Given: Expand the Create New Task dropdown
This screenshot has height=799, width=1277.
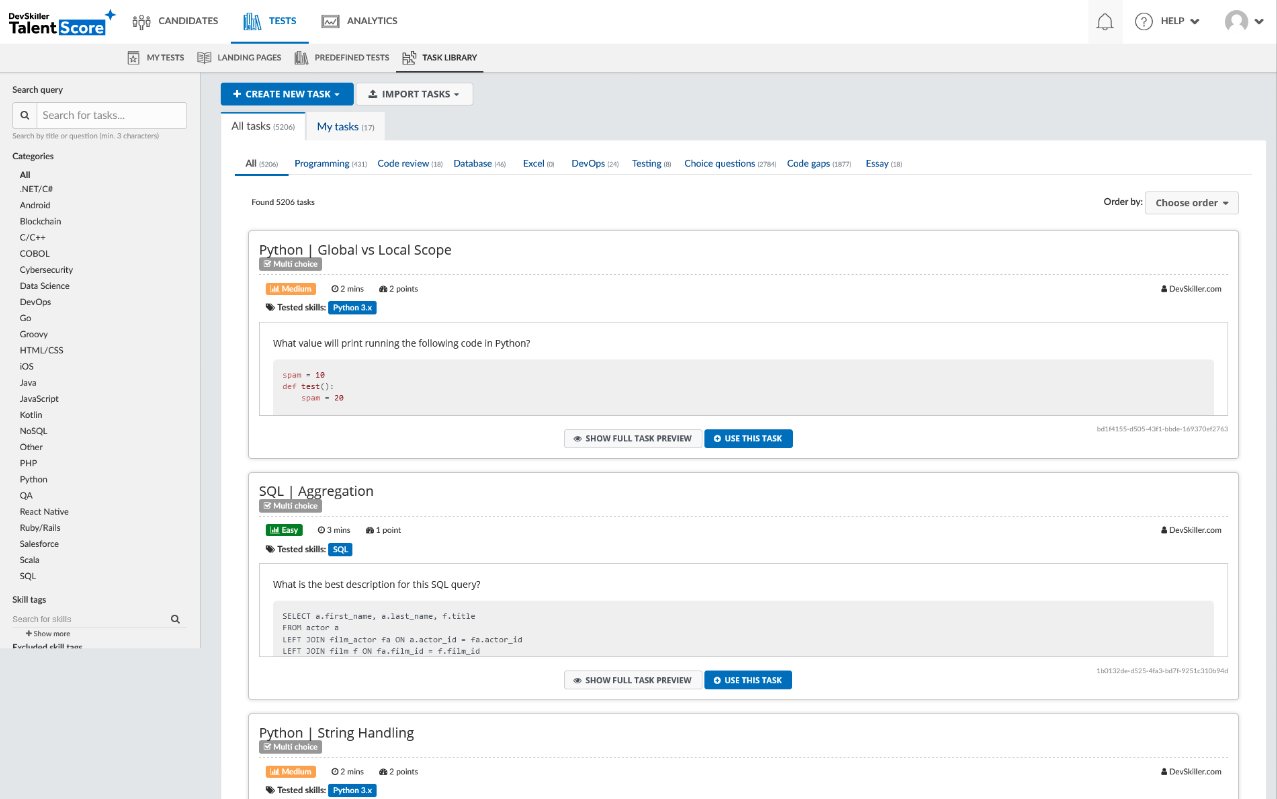Looking at the screenshot, I should [x=287, y=93].
